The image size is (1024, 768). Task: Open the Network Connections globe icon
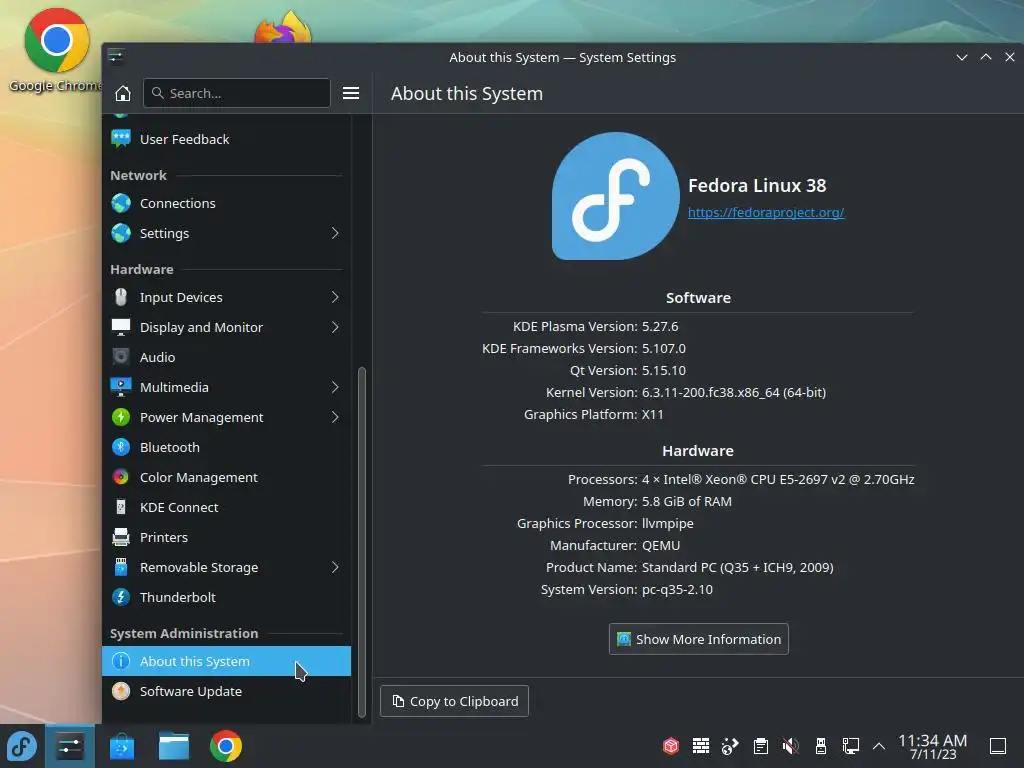point(121,203)
